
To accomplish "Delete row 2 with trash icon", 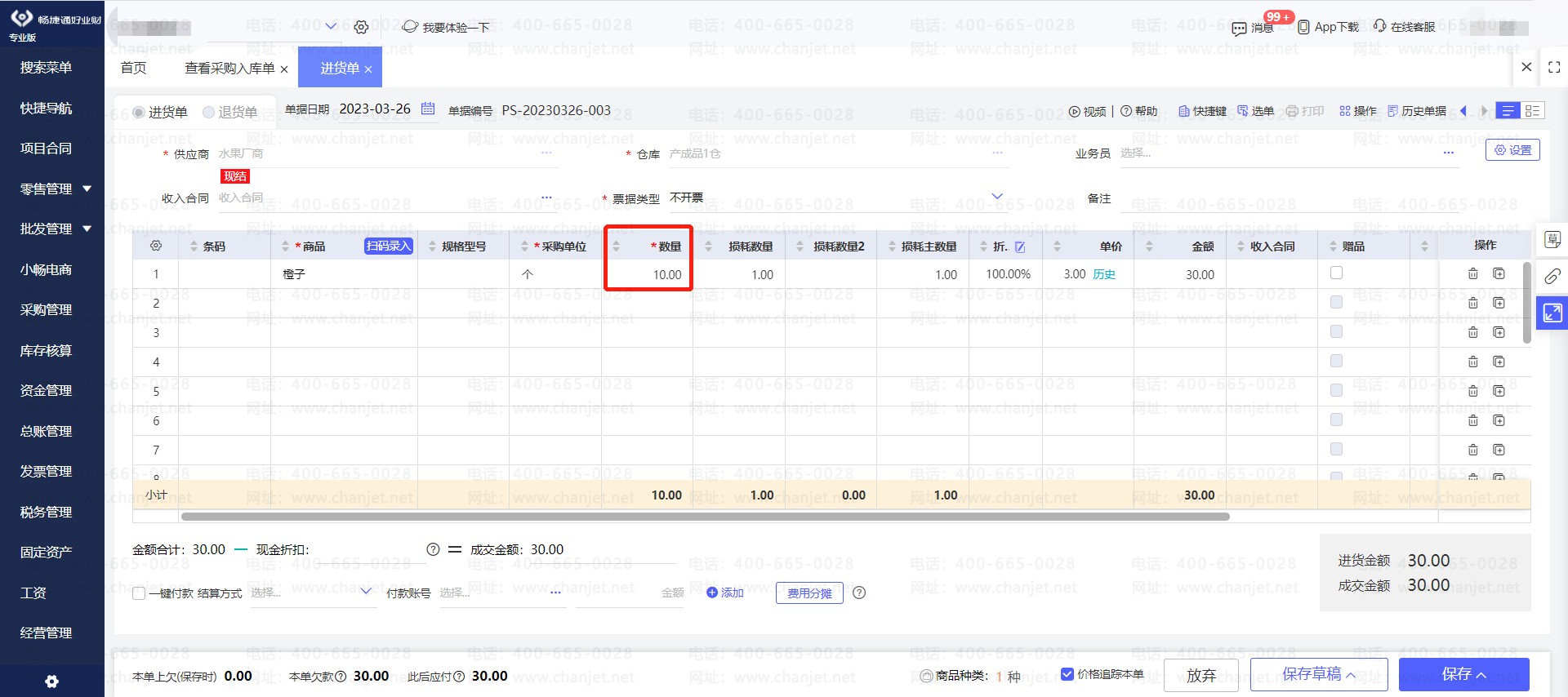I will pos(1473,304).
